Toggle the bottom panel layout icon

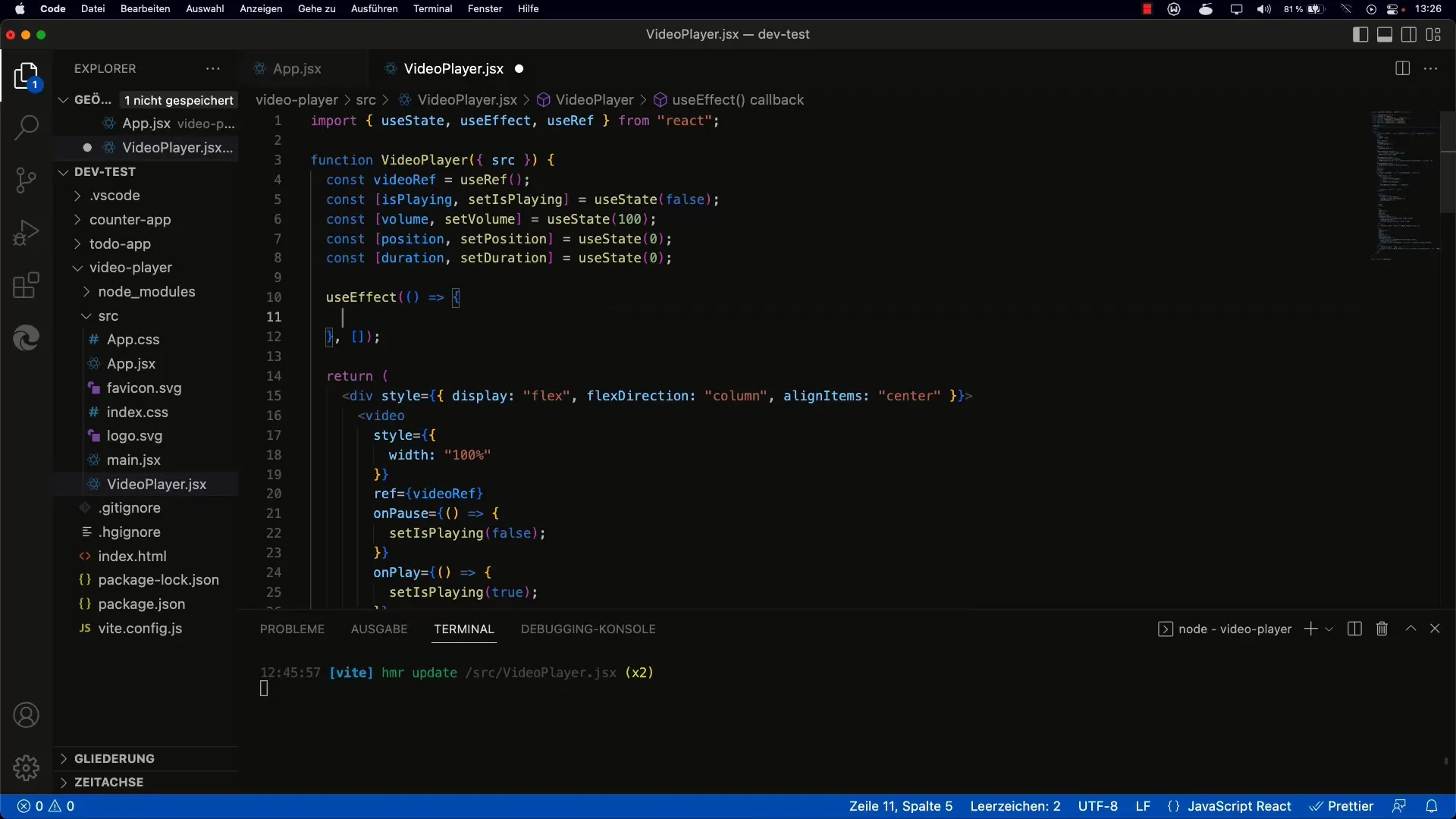click(x=1385, y=34)
